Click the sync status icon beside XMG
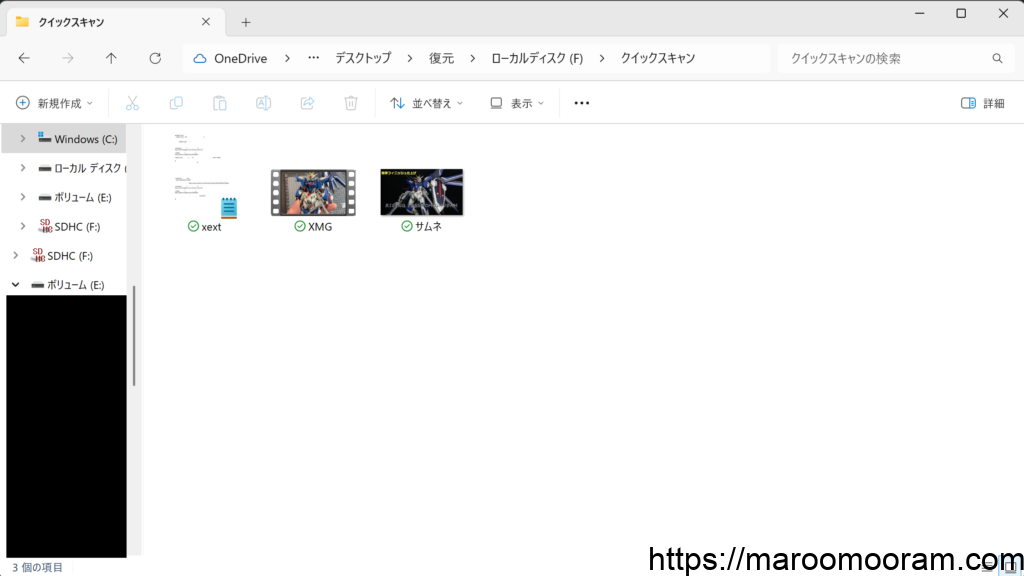This screenshot has width=1024, height=576. [300, 226]
